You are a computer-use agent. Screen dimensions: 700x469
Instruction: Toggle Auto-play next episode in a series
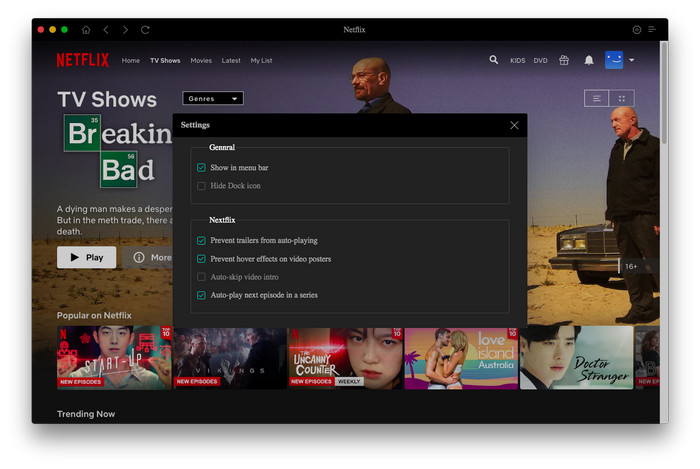201,295
